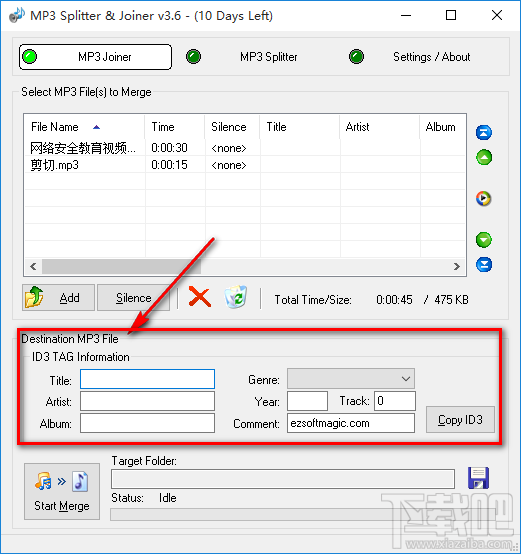Sort list by Time column header

point(174,127)
